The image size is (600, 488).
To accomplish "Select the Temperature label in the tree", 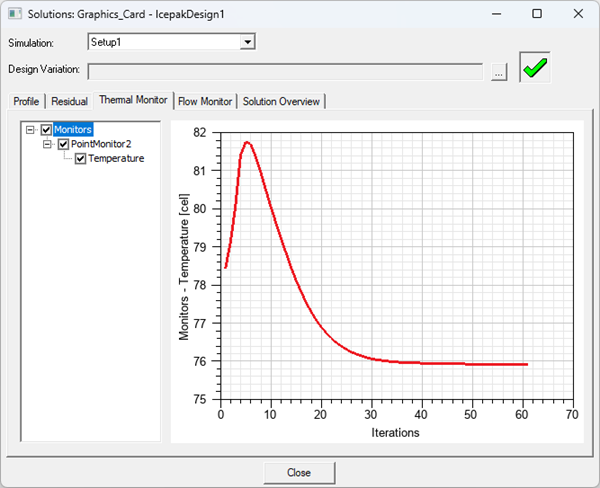I will point(116,159).
